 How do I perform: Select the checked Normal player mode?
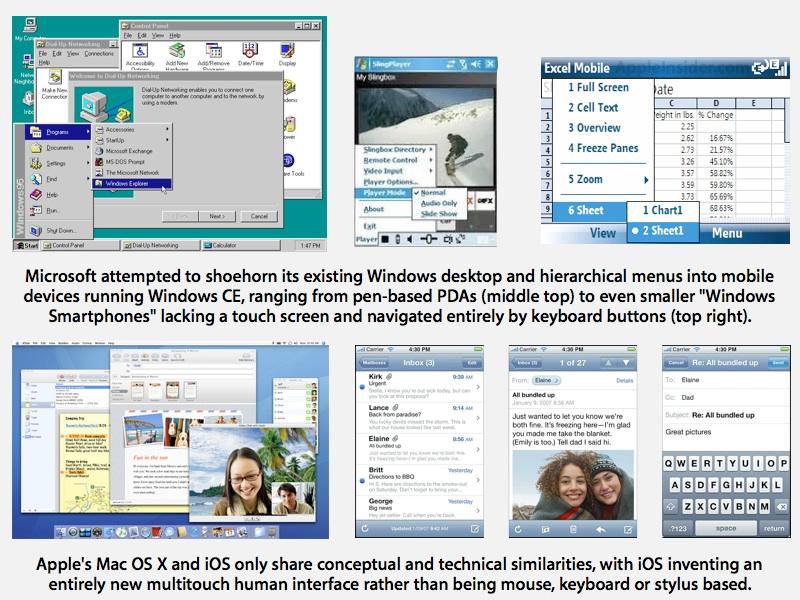click(439, 192)
